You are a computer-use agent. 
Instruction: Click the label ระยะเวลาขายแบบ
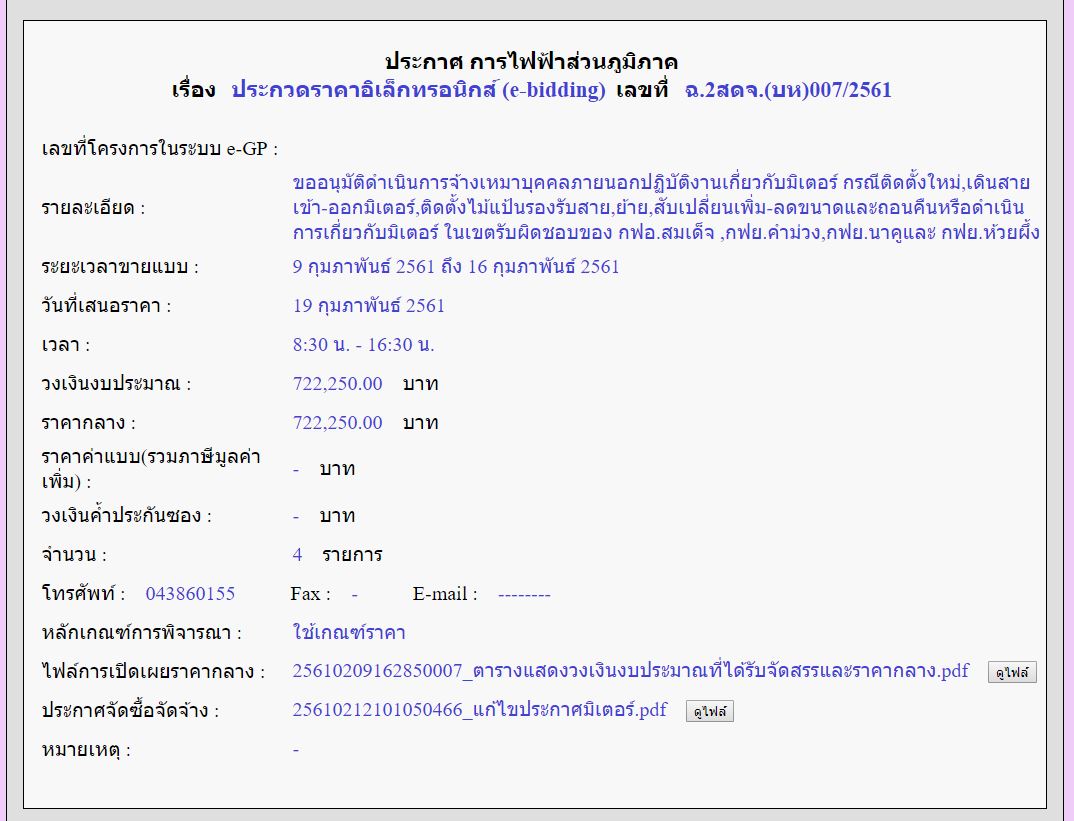pos(120,266)
